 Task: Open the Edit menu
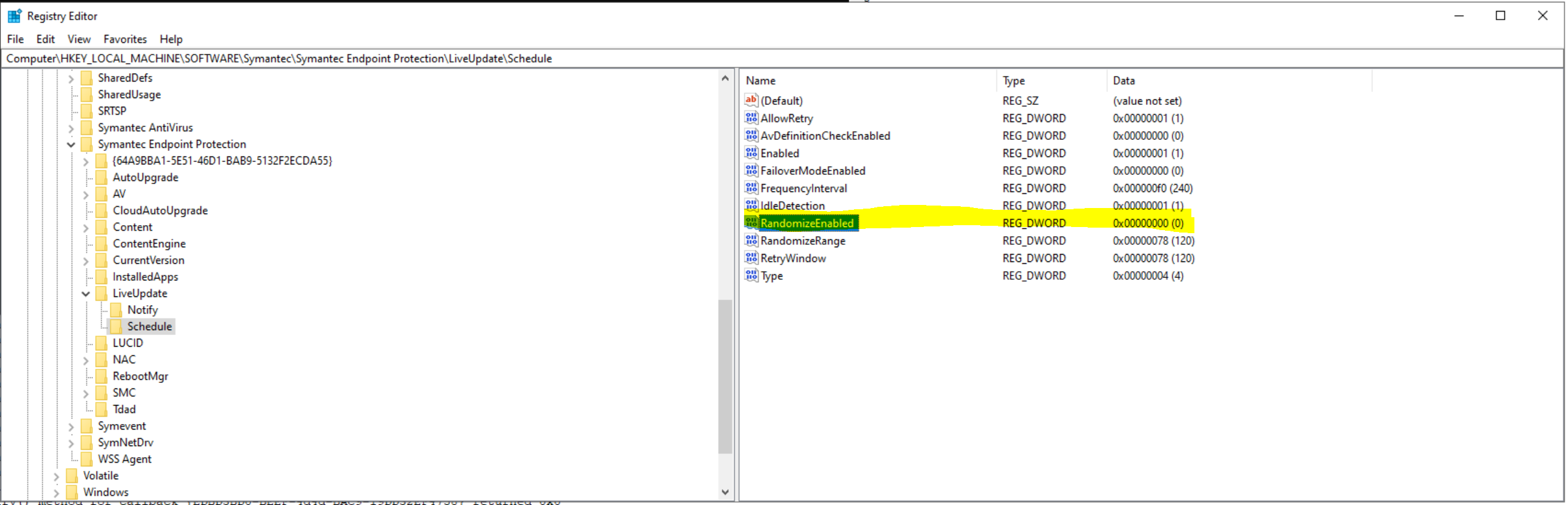tap(45, 39)
